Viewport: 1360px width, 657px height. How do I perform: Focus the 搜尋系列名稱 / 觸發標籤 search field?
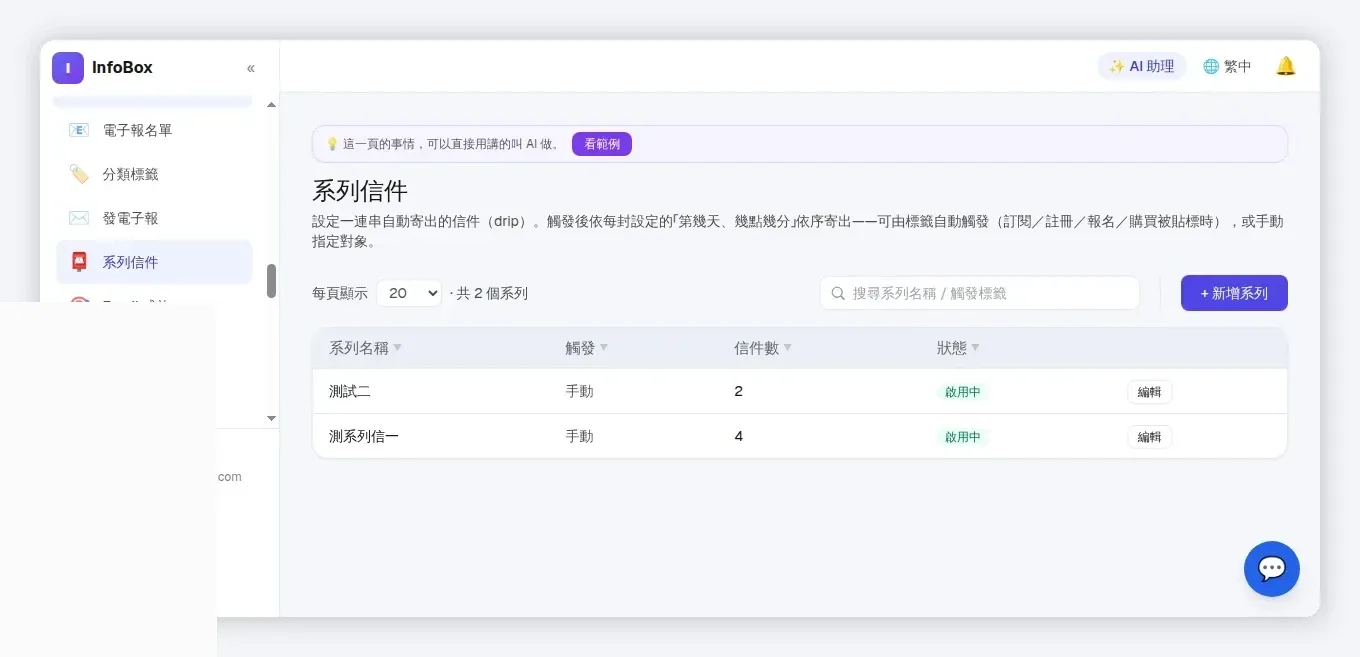click(x=980, y=293)
